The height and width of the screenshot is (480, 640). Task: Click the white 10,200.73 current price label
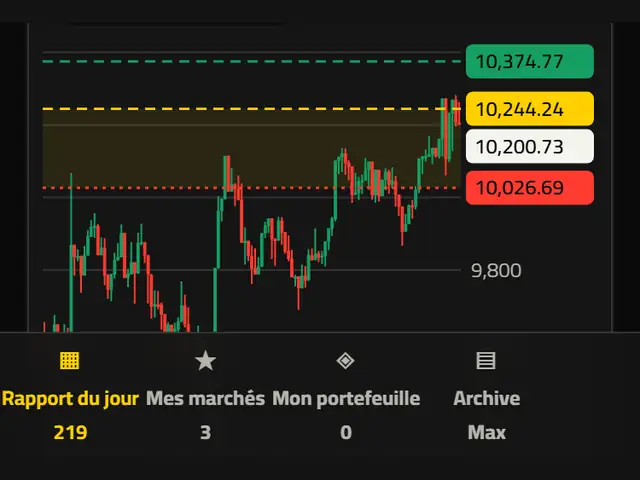pos(530,147)
